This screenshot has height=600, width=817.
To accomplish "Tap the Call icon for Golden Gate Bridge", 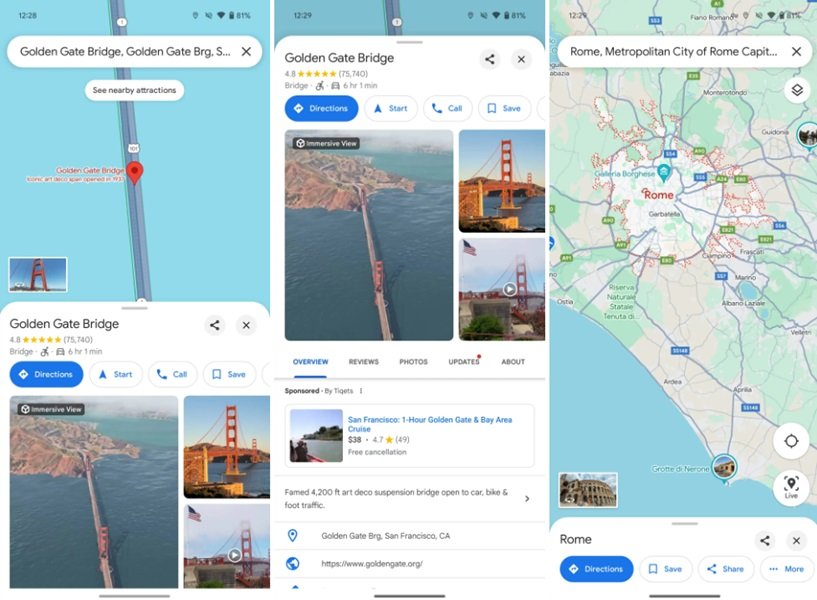I will [x=447, y=108].
